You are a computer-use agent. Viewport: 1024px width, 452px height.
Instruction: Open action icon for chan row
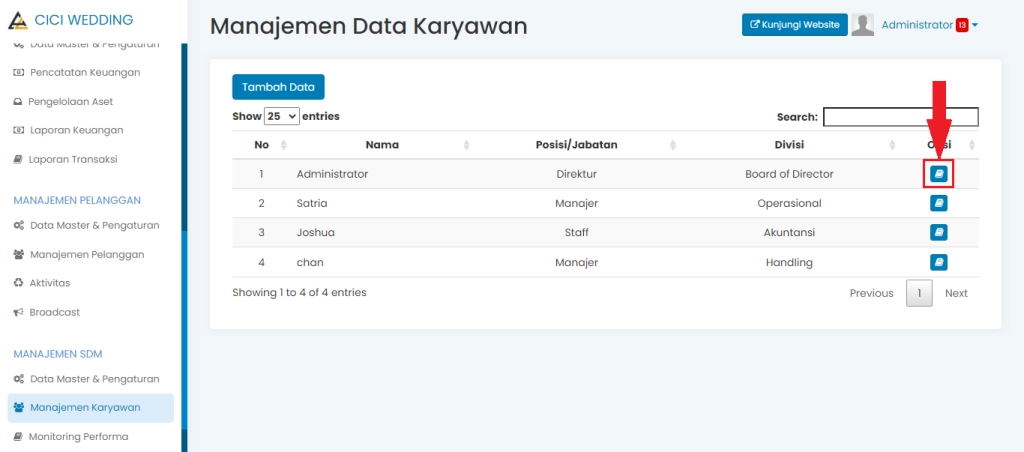938,263
